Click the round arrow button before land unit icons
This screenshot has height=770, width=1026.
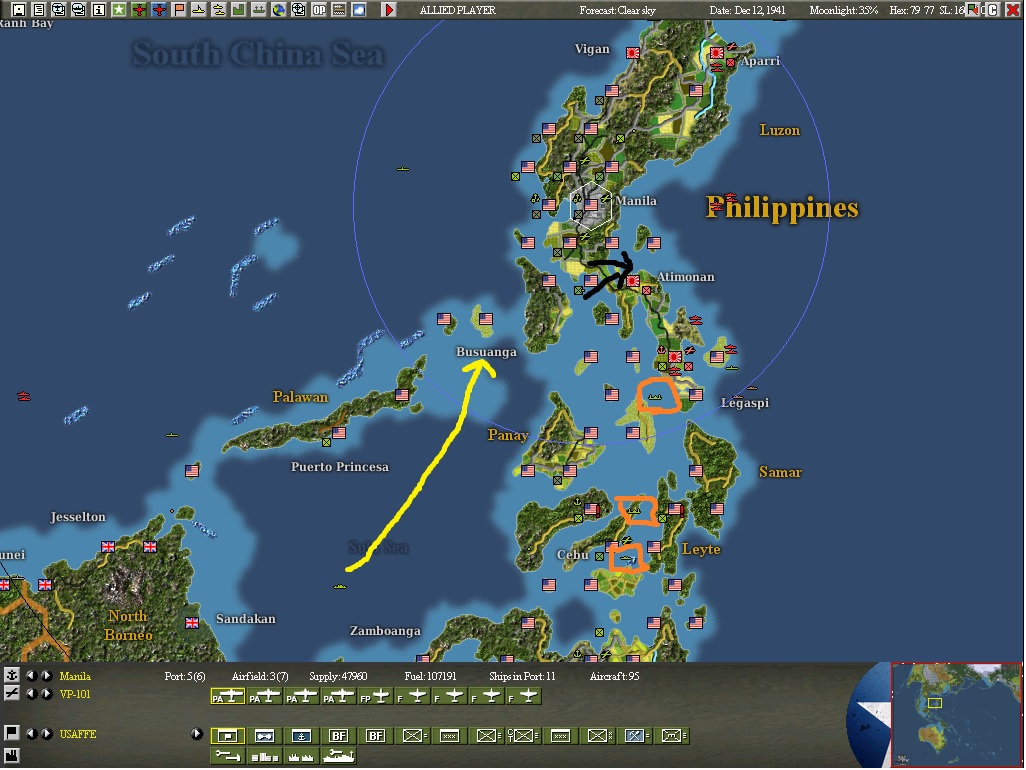(x=196, y=734)
